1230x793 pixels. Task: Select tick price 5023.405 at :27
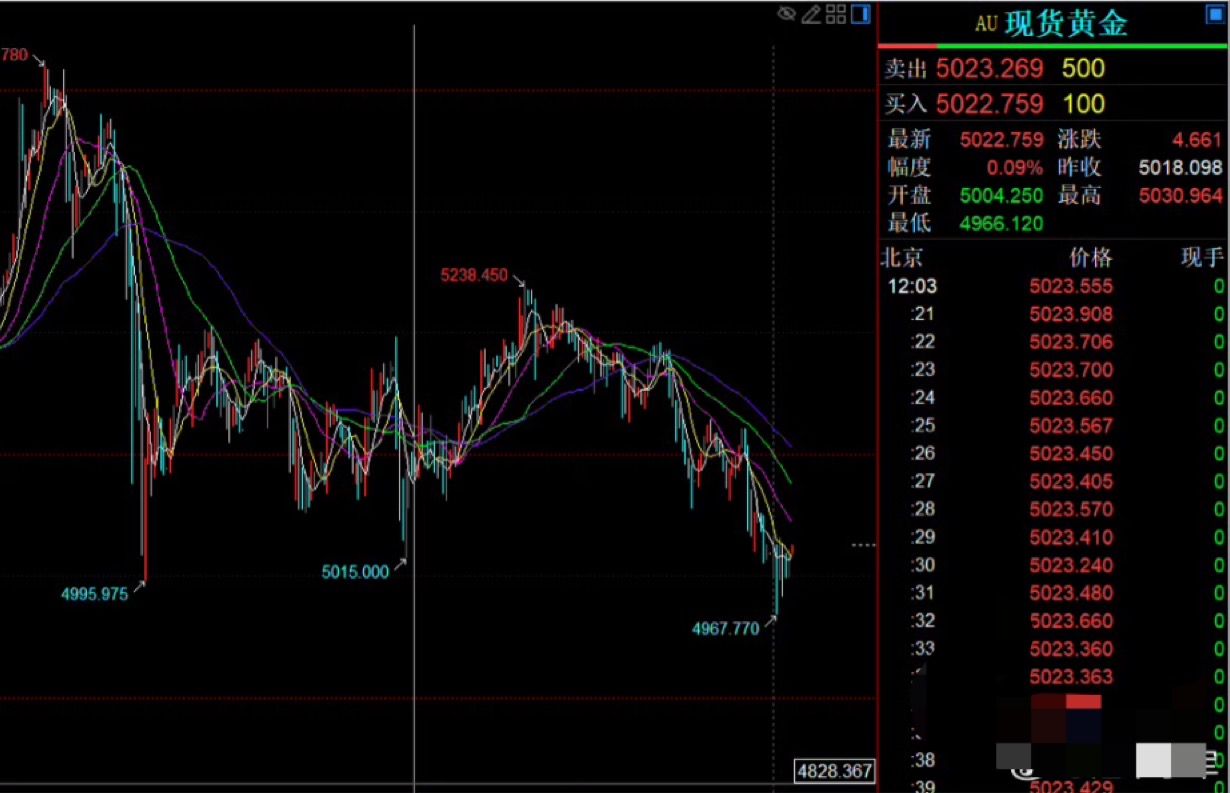point(1071,482)
